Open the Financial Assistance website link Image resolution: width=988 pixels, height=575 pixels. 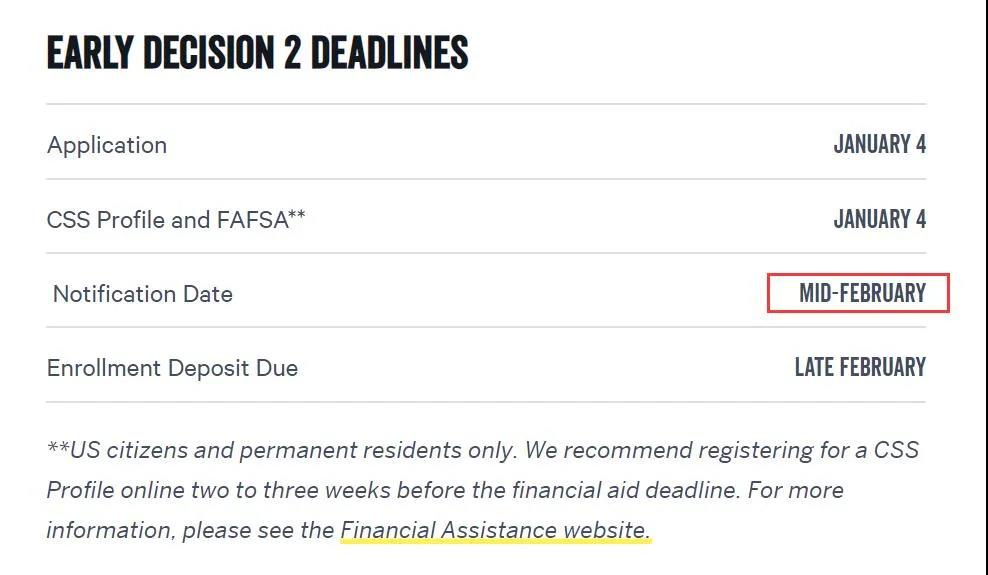click(x=495, y=530)
